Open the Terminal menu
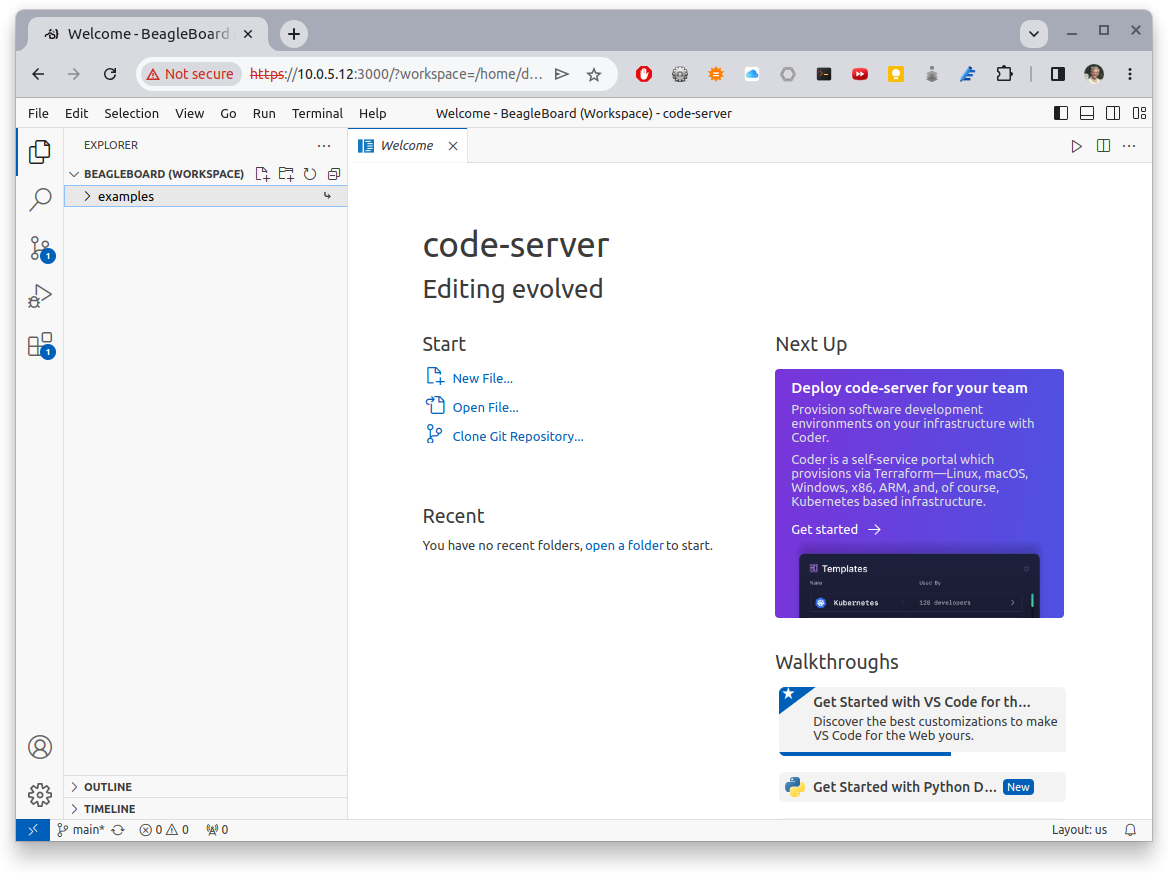 point(317,114)
